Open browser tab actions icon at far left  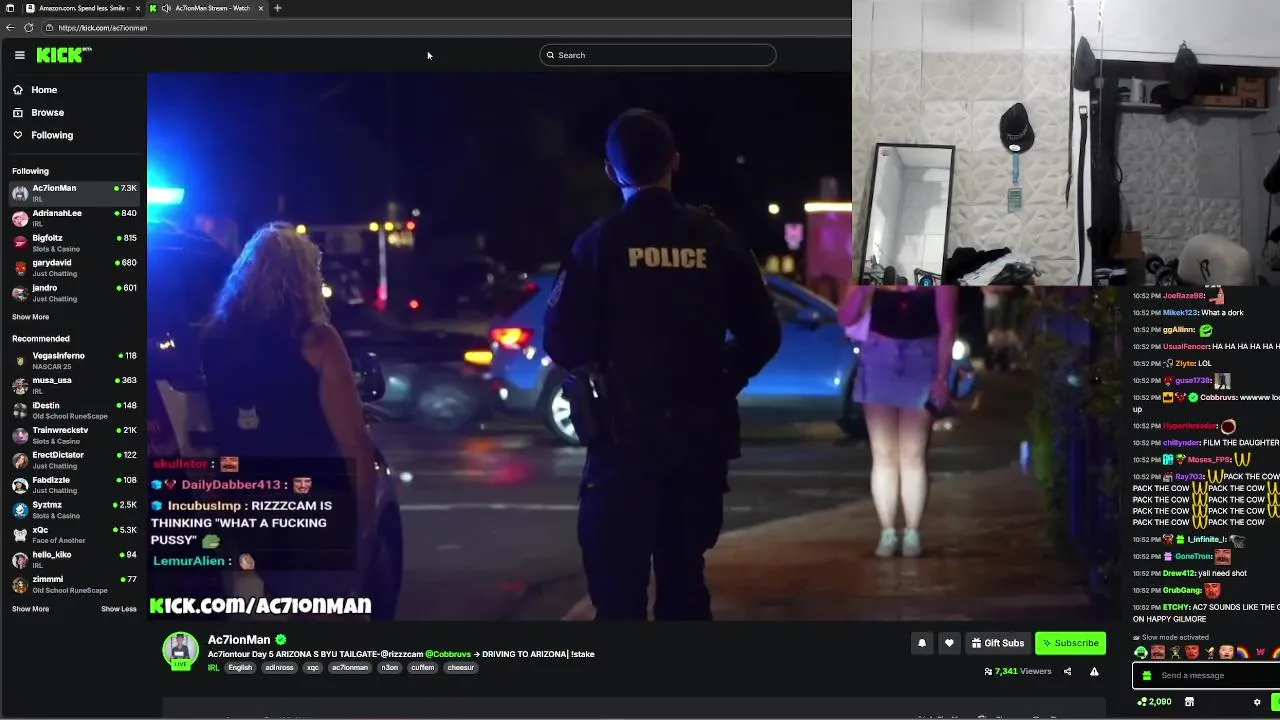(x=9, y=8)
